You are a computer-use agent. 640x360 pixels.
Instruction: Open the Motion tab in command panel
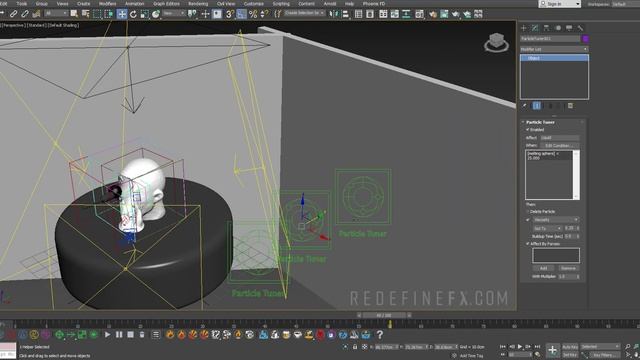coord(558,28)
